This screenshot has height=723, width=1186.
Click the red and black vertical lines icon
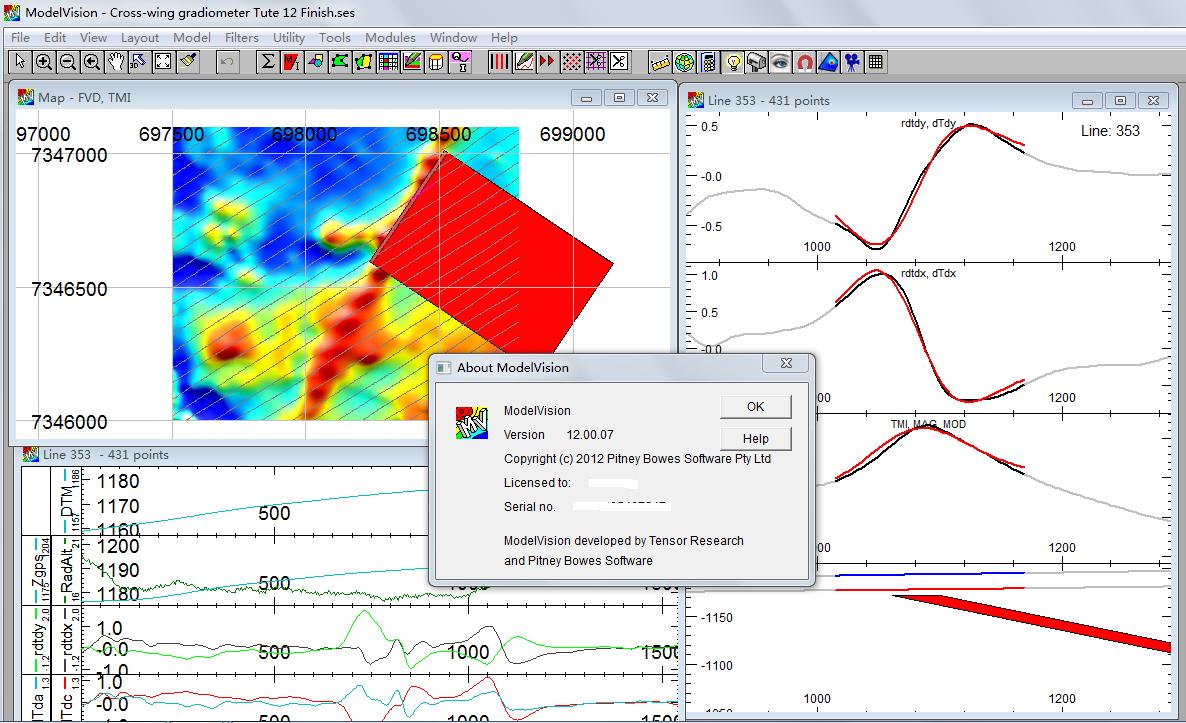point(499,62)
